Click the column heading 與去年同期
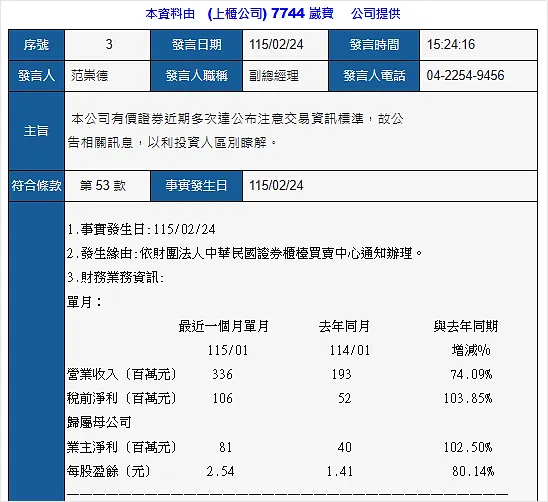548x502 pixels. tap(466, 326)
